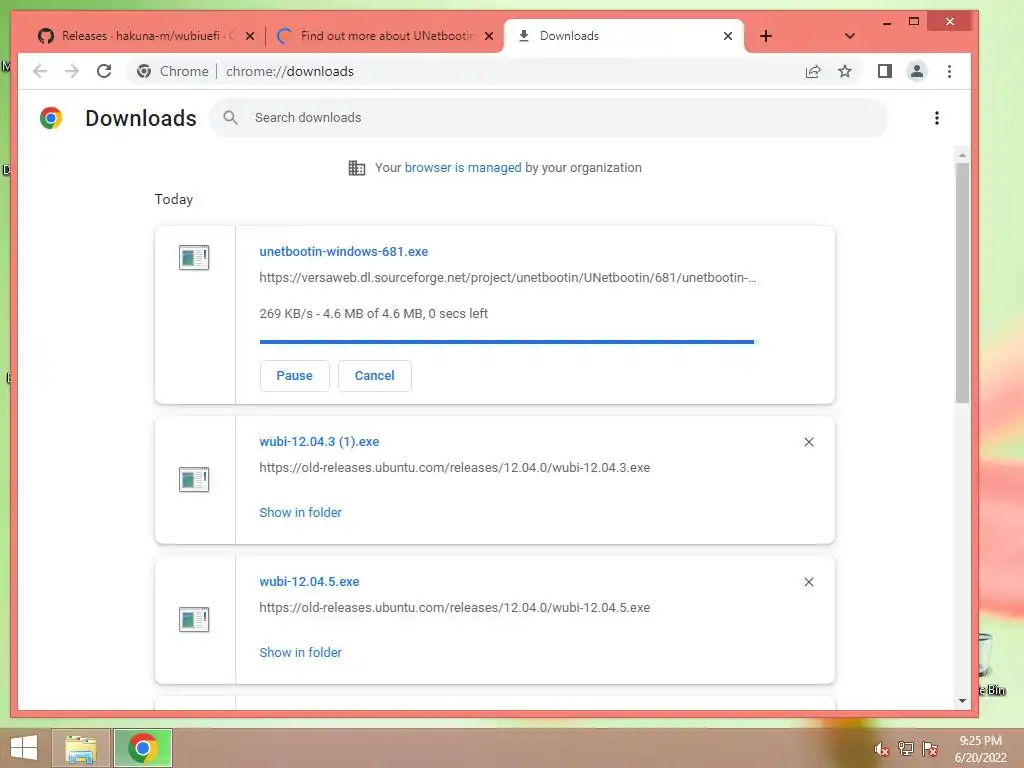
Task: Click the network tray icon
Action: pos(905,749)
